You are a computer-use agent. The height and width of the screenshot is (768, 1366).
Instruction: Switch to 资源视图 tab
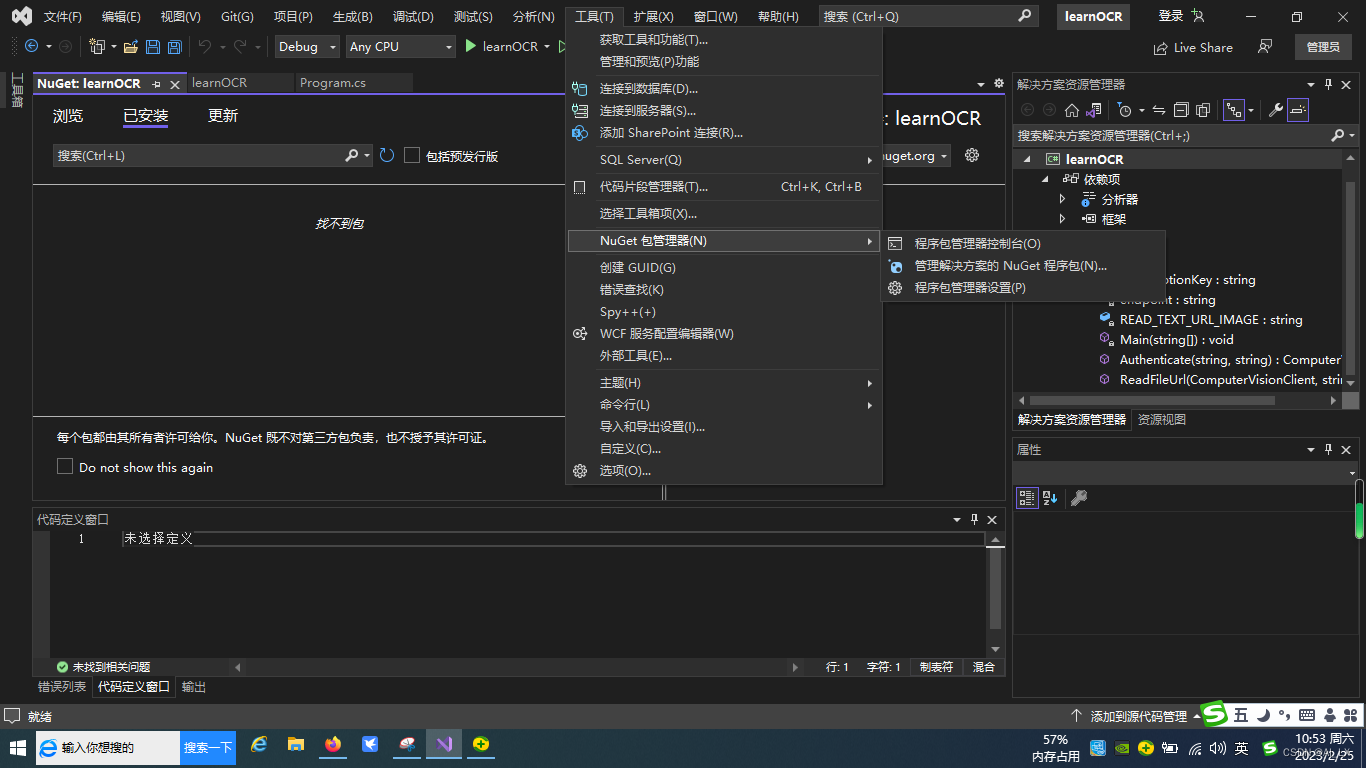point(1162,420)
